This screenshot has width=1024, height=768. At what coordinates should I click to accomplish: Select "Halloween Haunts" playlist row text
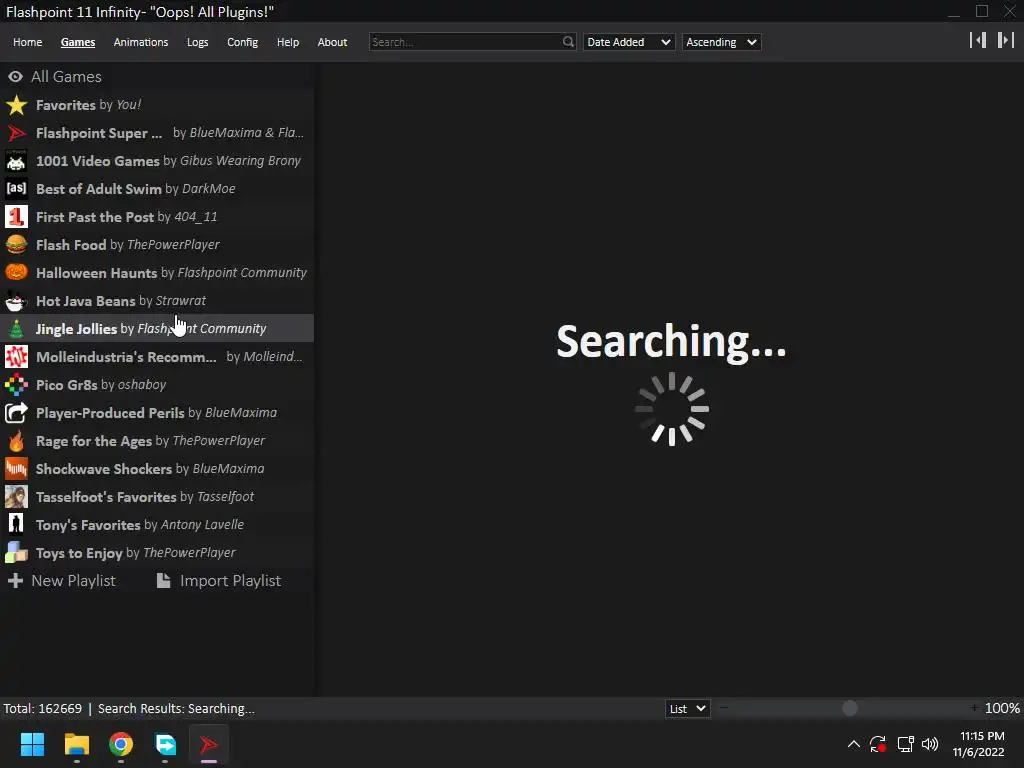[97, 273]
